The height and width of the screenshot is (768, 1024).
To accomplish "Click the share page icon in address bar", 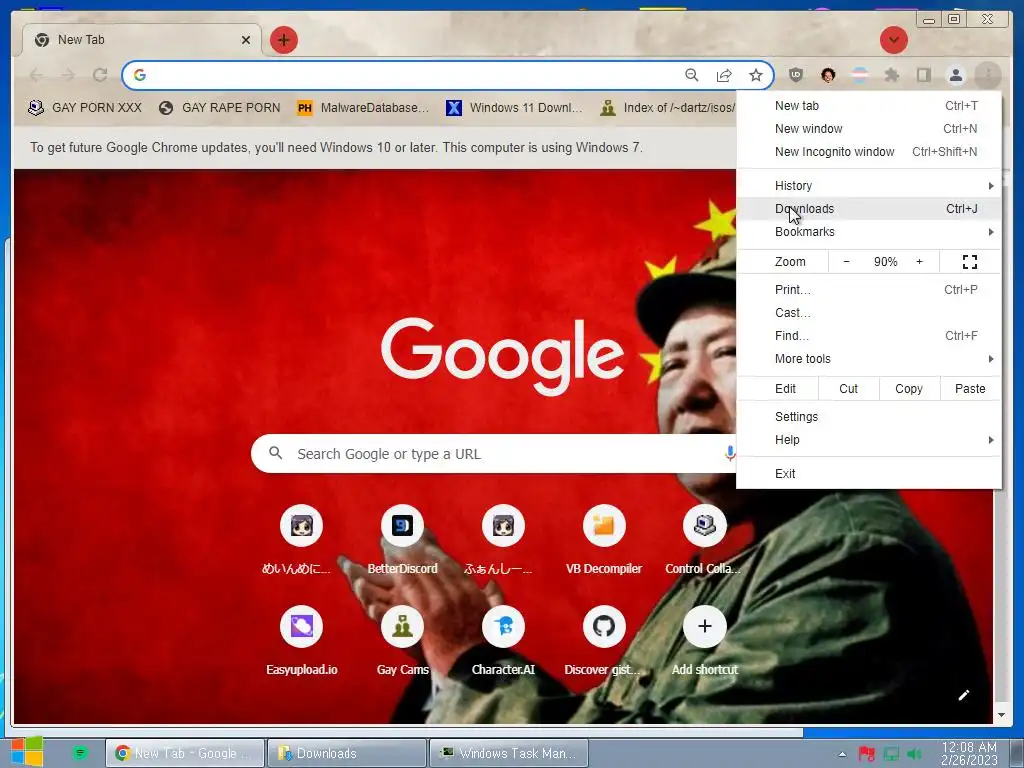I will [x=724, y=75].
